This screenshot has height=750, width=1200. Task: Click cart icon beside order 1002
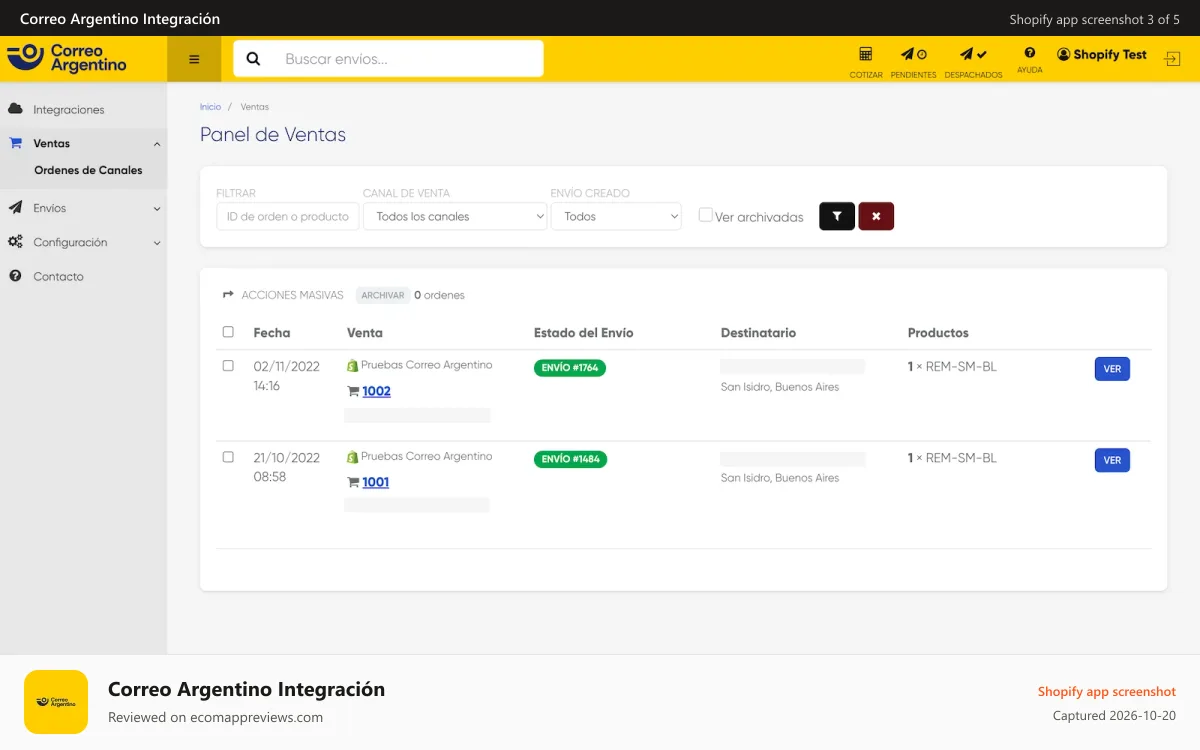353,391
